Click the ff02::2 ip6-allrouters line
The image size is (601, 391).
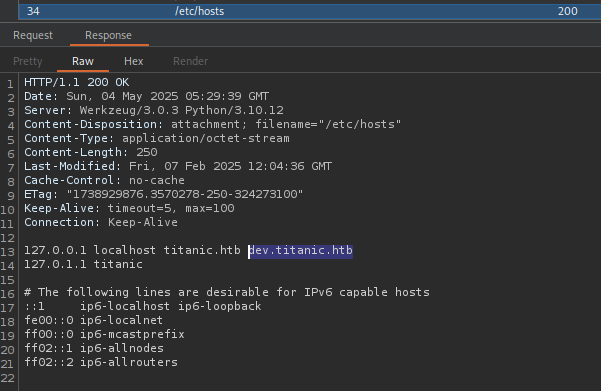(x=101, y=362)
